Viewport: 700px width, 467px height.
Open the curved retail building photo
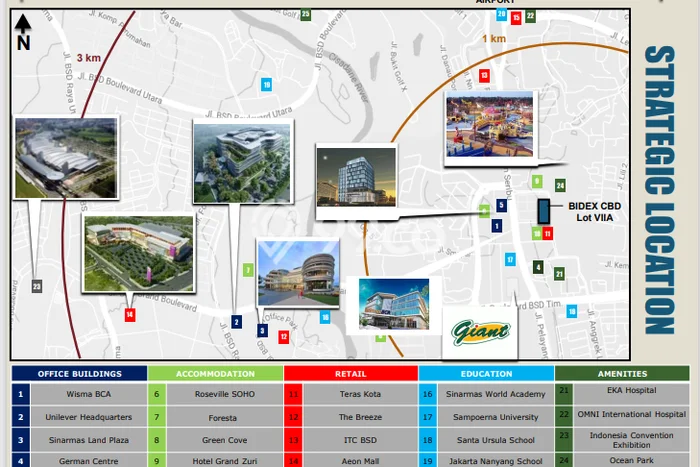coord(298,274)
